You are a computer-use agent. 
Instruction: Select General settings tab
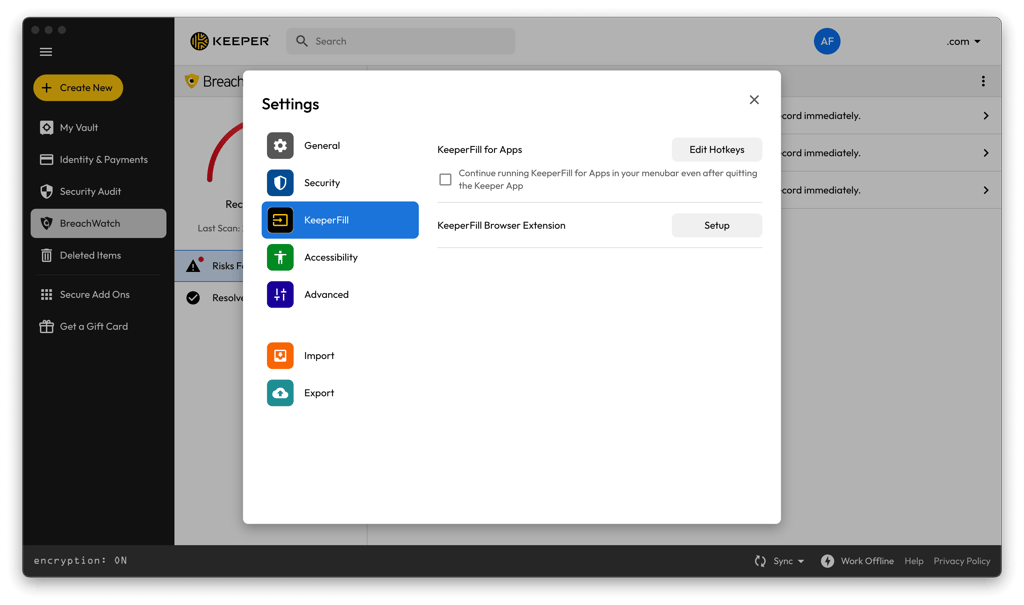tap(340, 146)
